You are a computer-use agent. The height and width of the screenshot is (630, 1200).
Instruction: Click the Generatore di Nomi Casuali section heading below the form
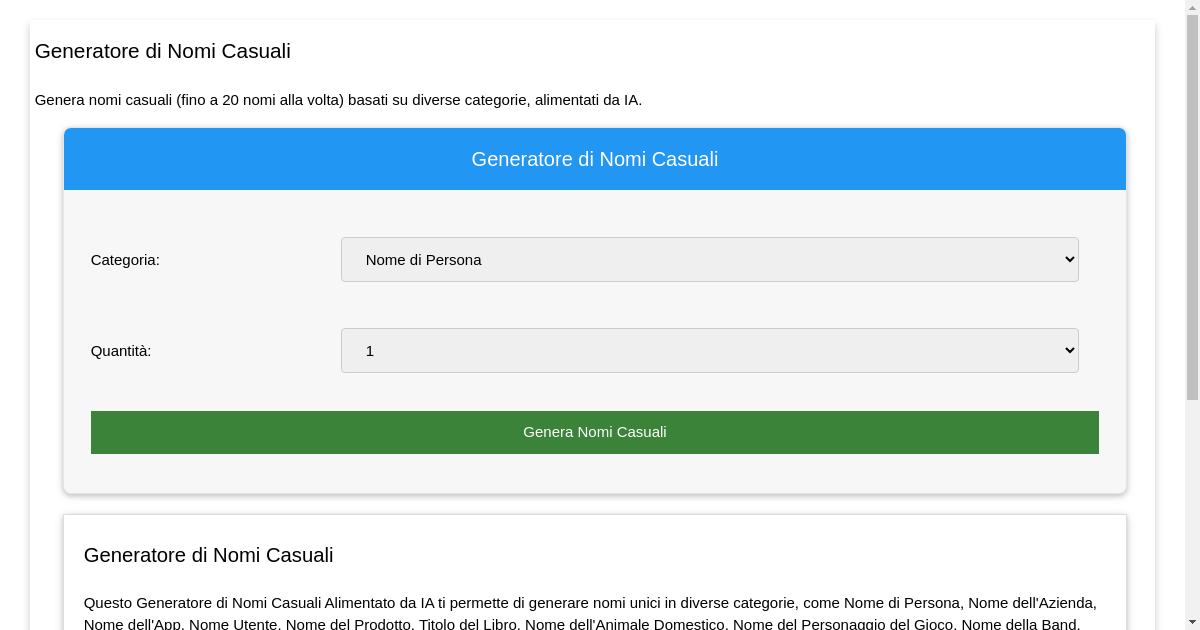tap(209, 555)
